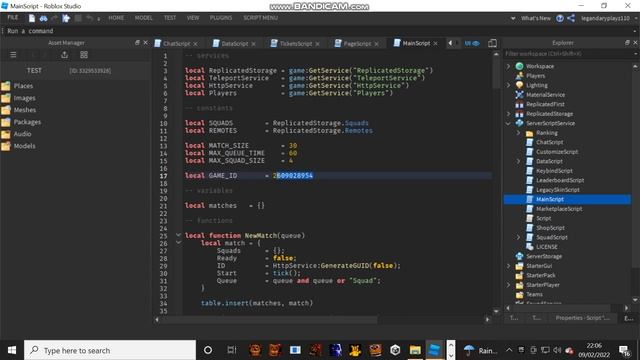The image size is (640, 360).
Task: Close the DataScript tab
Action: pos(253,44)
